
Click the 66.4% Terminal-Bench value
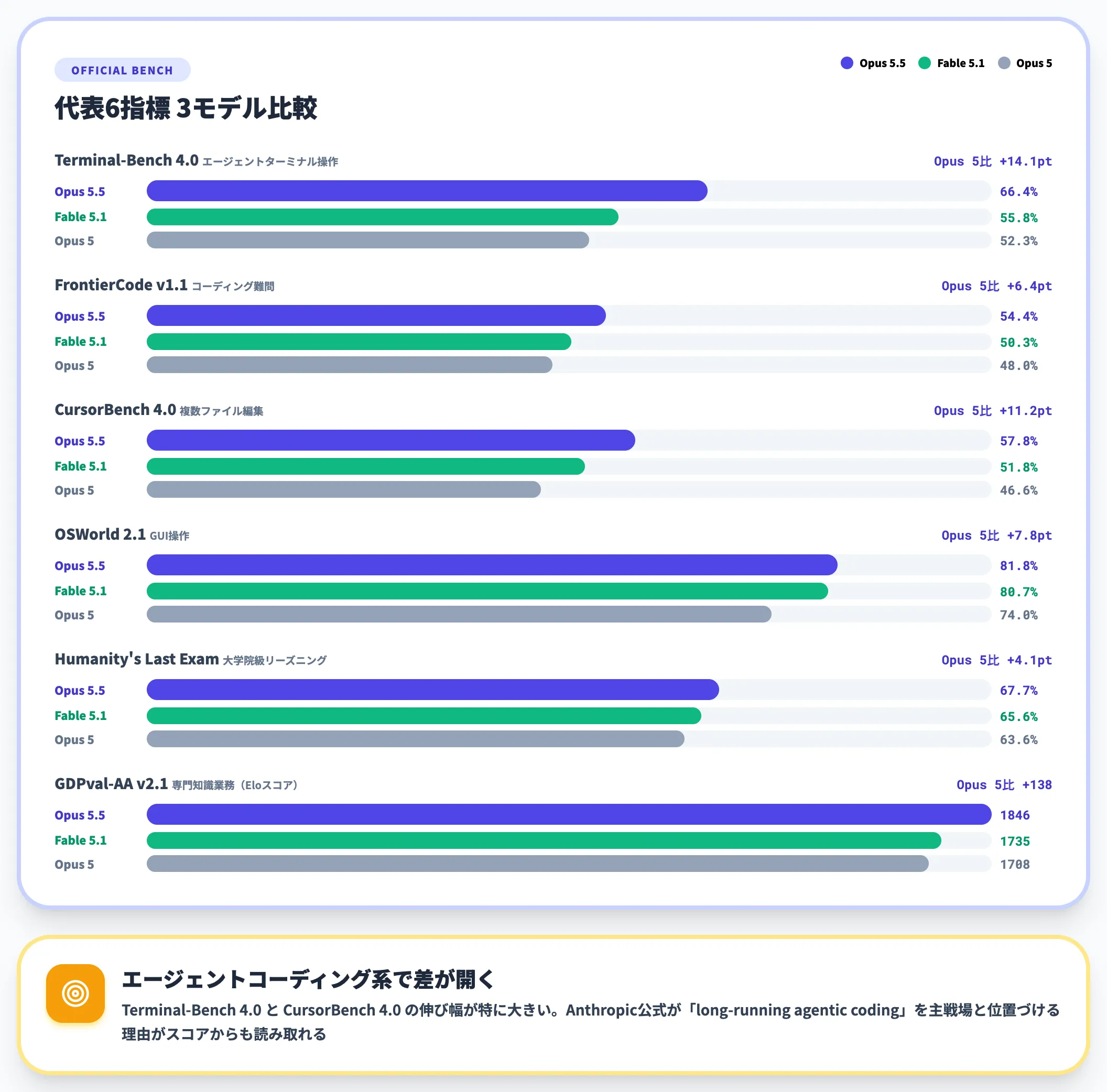(x=1019, y=191)
